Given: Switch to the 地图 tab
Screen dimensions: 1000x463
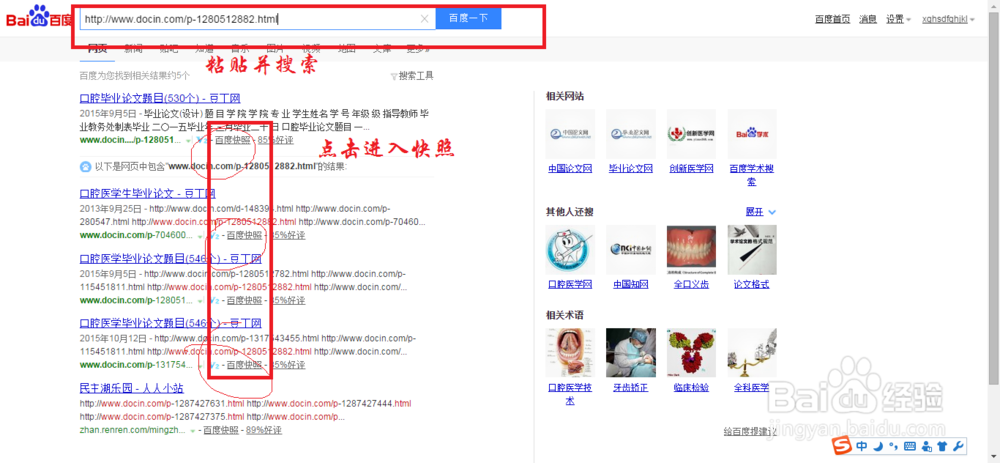Looking at the screenshot, I should click(347, 48).
